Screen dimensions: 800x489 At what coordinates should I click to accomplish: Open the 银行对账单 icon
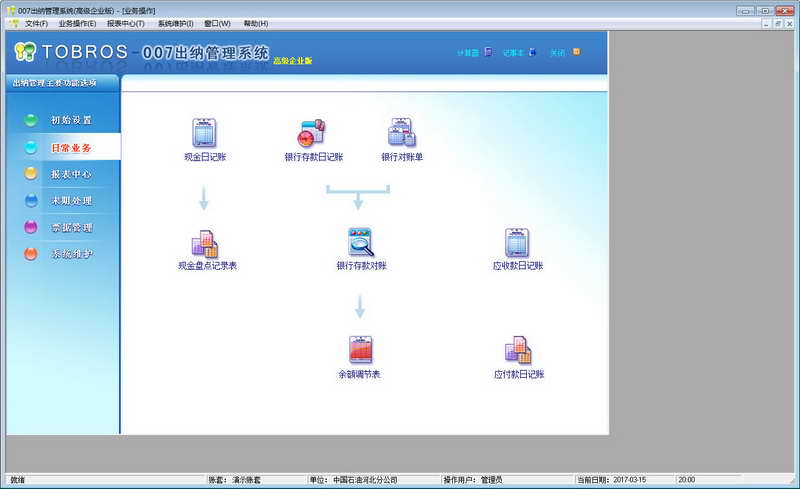pos(402,133)
